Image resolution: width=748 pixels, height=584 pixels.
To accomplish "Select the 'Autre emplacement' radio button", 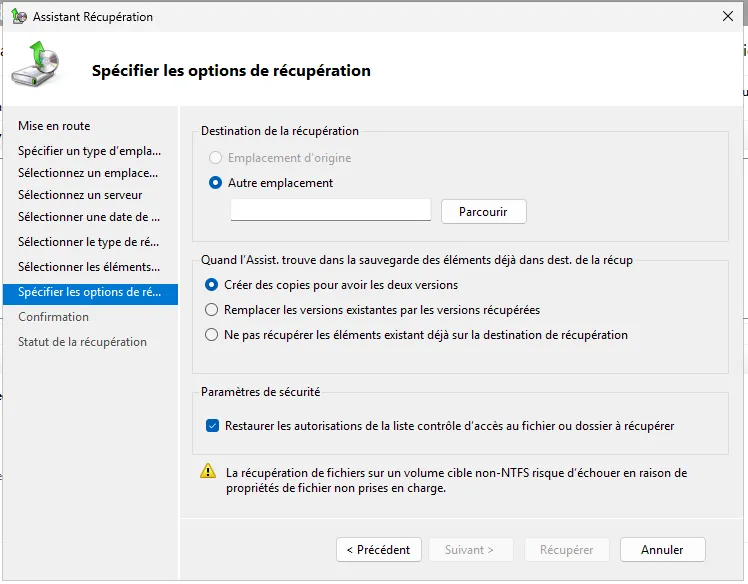I will (215, 183).
